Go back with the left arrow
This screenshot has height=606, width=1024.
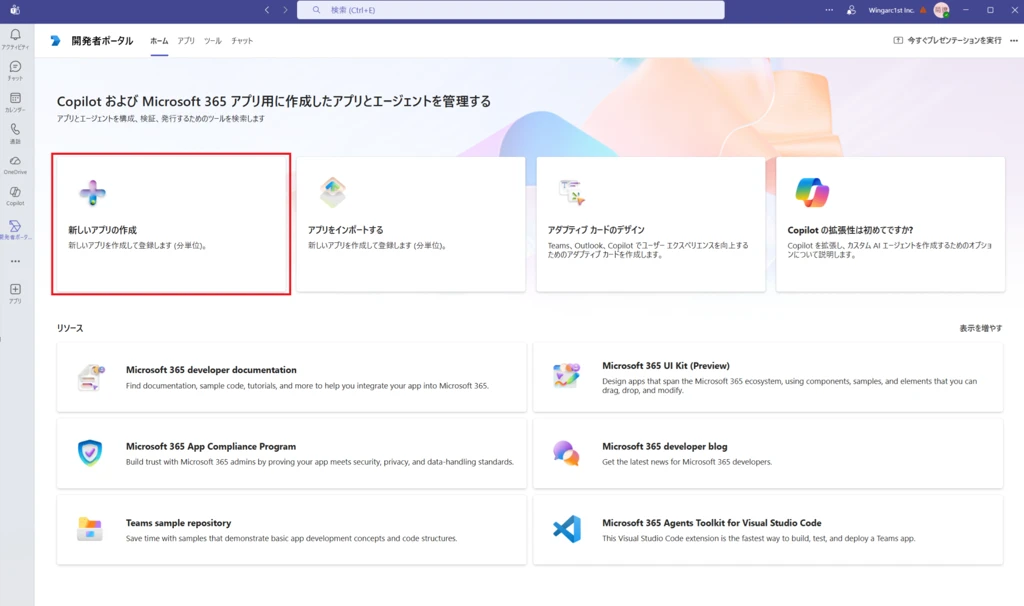click(x=267, y=10)
